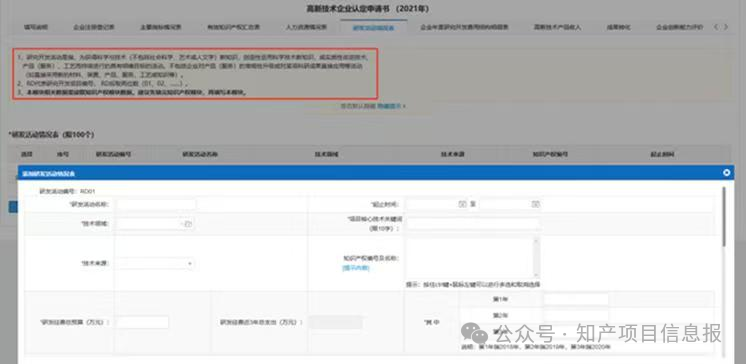Click the 提示内容 link under 知识产权编号及名称

[355, 268]
